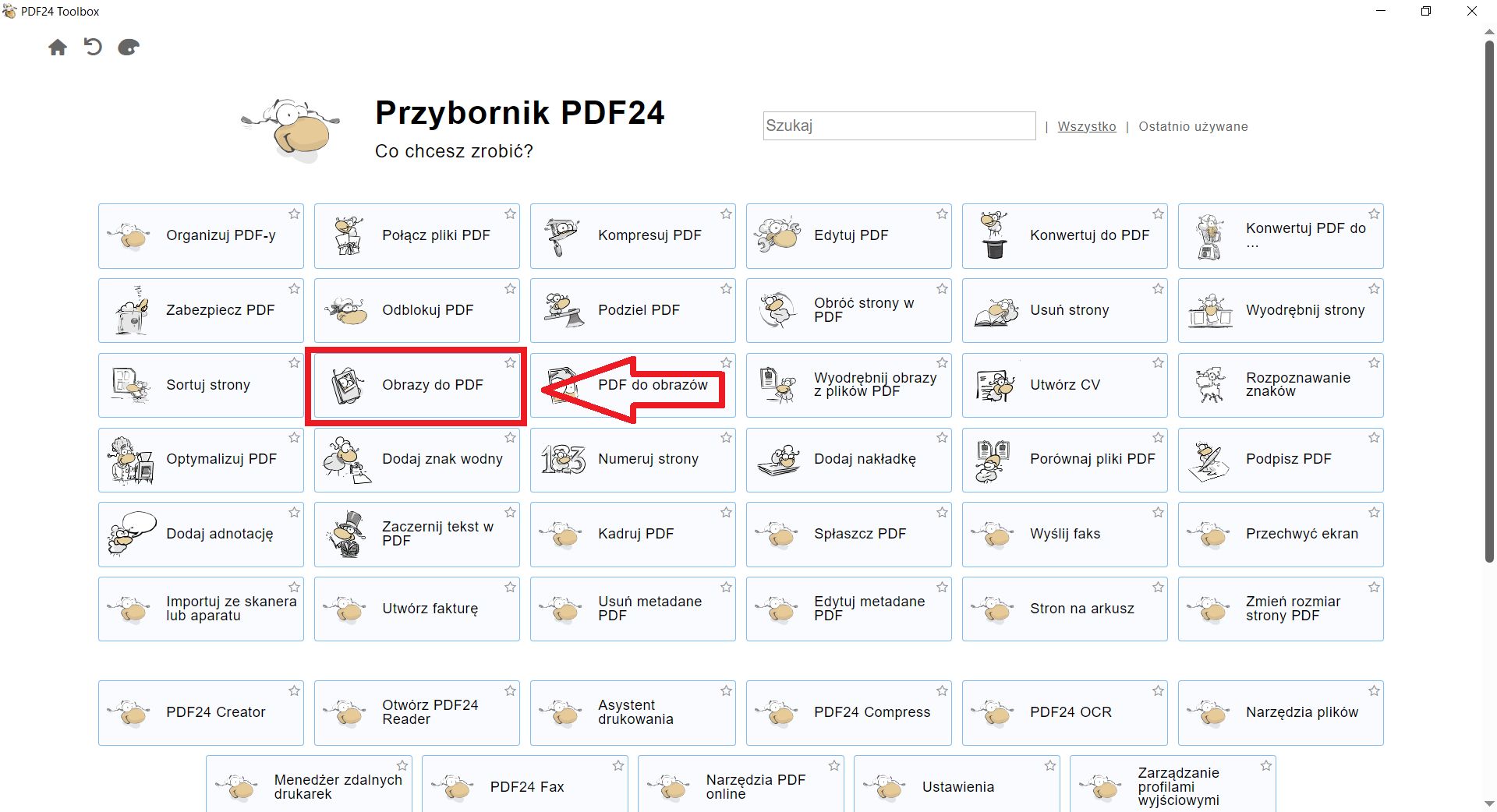This screenshot has width=1497, height=812.
Task: Favorite the Organizuj PDF-y tool via its star
Action: (x=295, y=214)
